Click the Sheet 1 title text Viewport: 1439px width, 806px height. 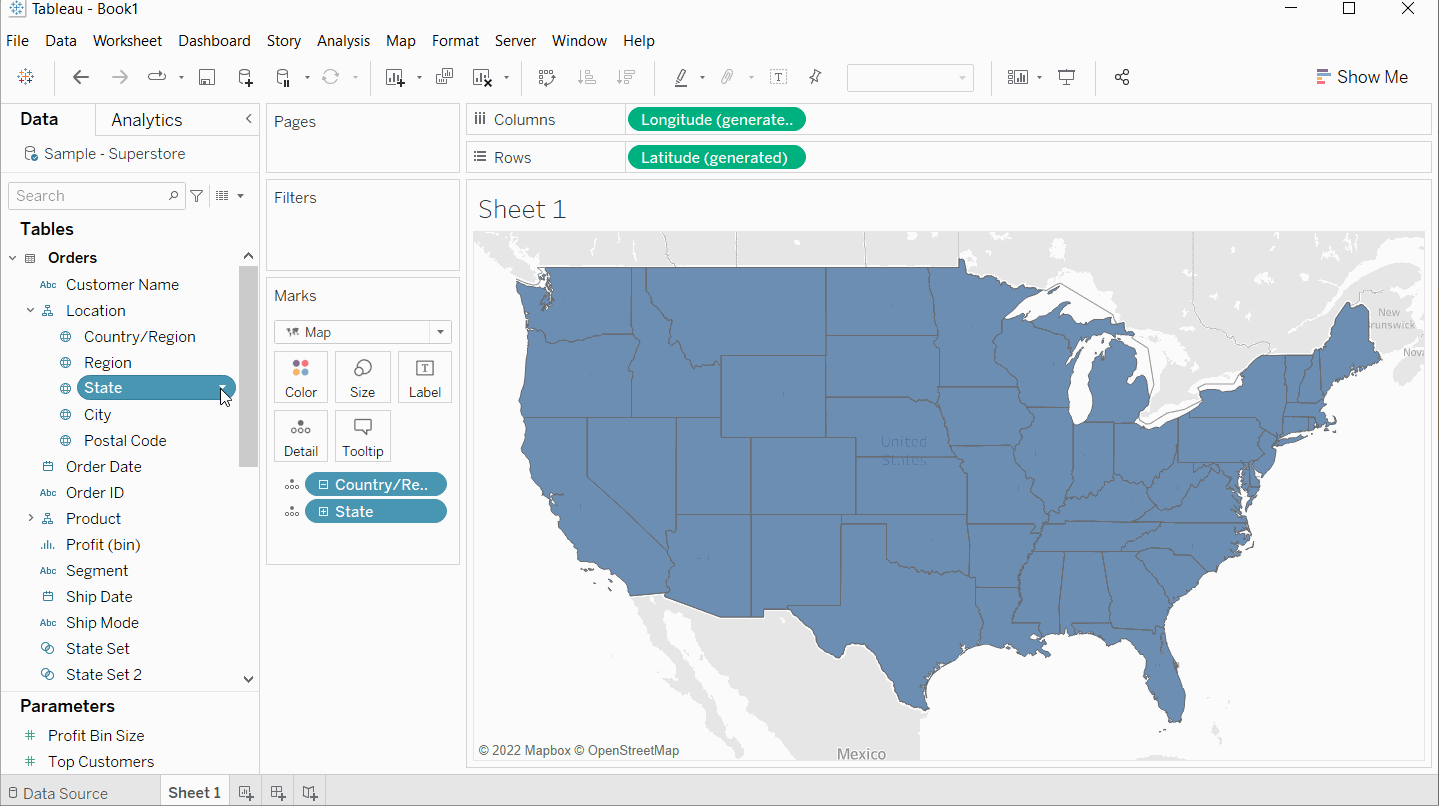click(522, 209)
